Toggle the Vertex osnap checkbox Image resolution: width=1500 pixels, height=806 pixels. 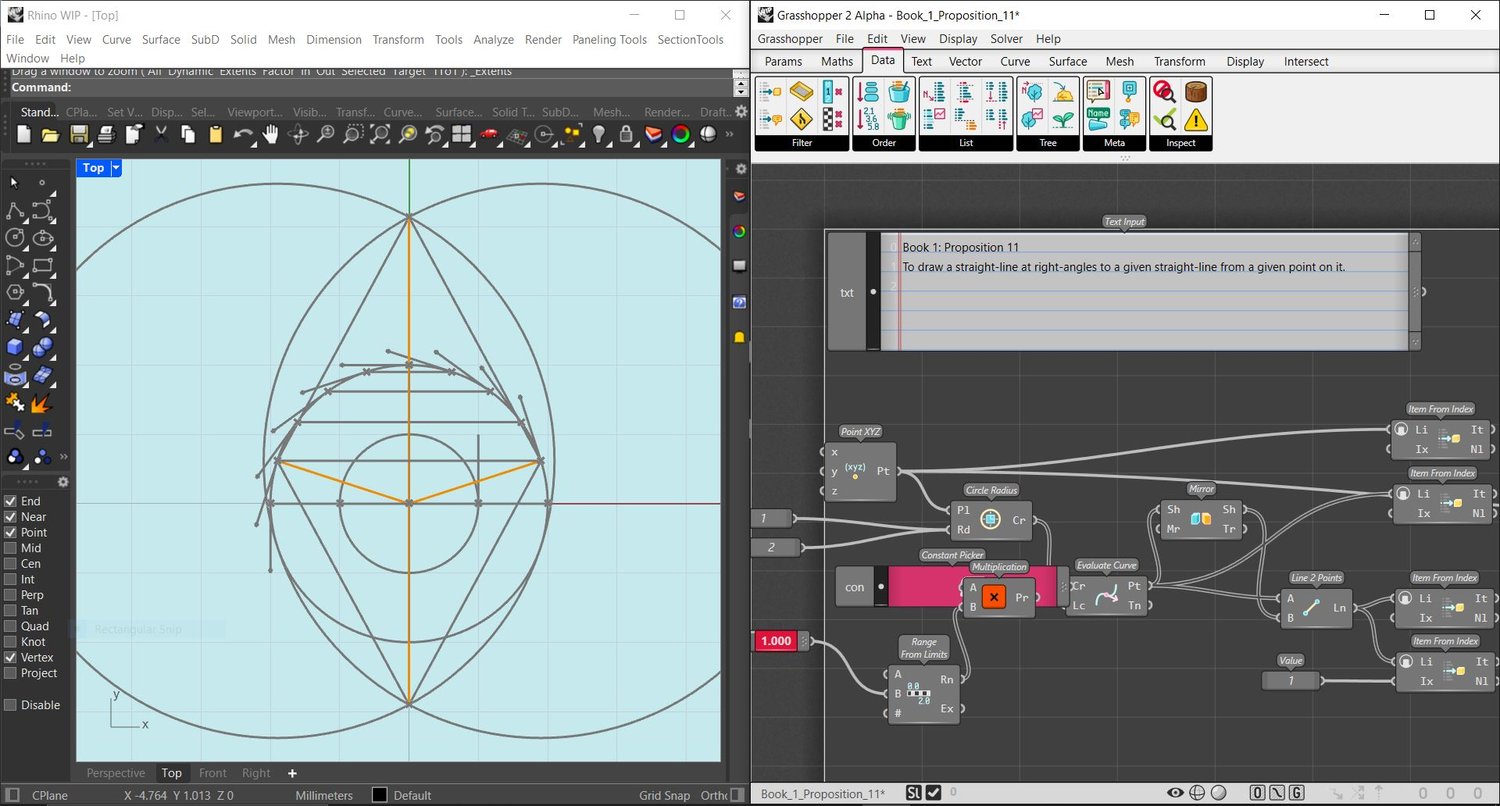pyautogui.click(x=10, y=658)
